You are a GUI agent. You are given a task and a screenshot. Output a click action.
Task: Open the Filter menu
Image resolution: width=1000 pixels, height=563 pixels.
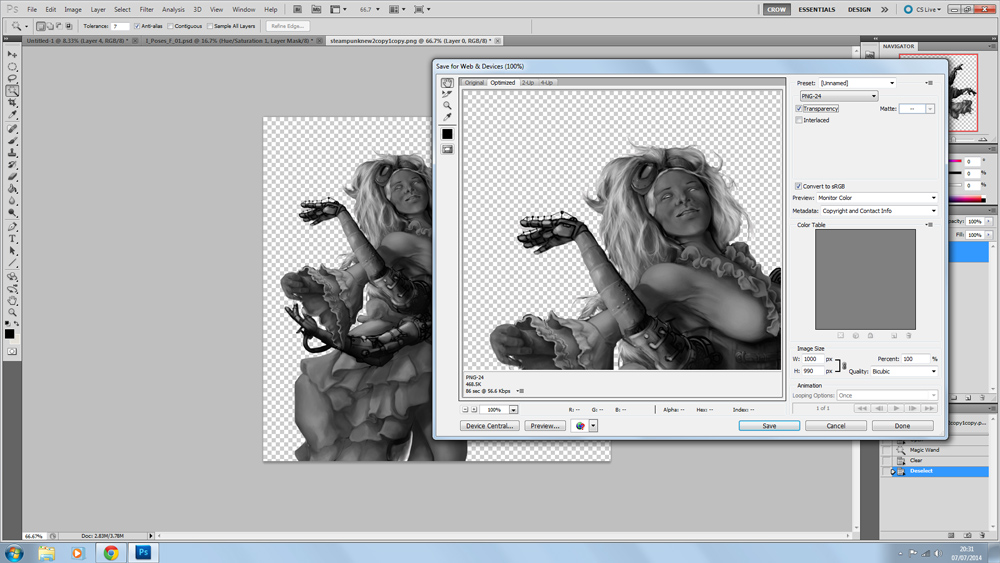coord(147,10)
